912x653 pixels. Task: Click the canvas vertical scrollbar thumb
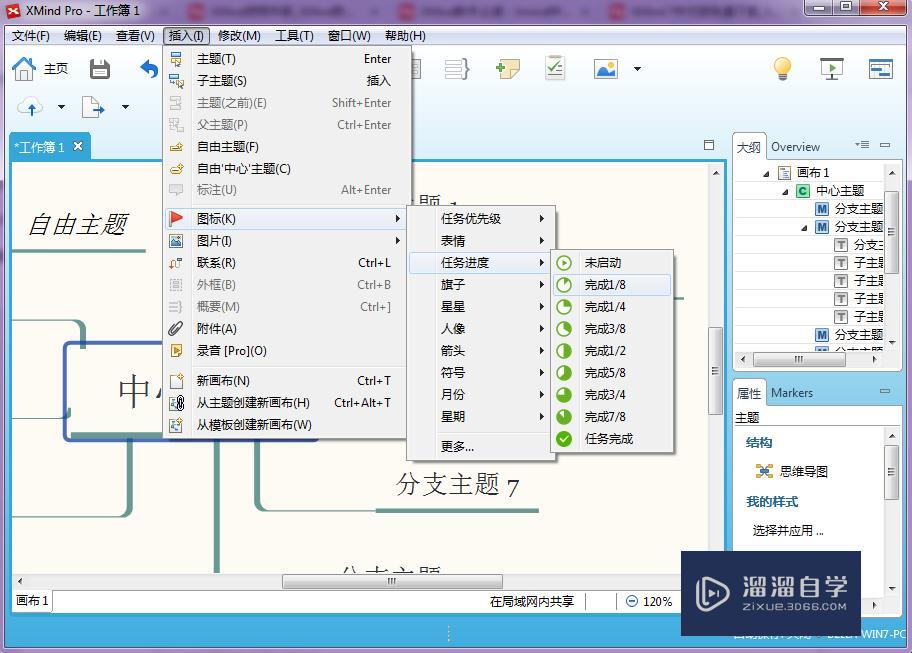point(715,371)
